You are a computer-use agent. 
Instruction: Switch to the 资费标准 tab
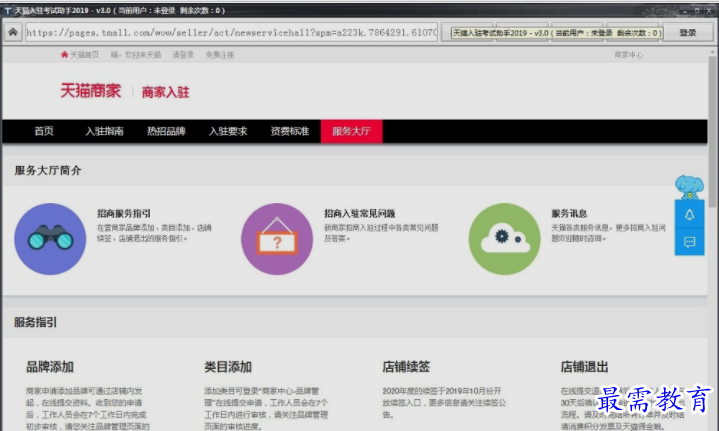pyautogui.click(x=290, y=131)
